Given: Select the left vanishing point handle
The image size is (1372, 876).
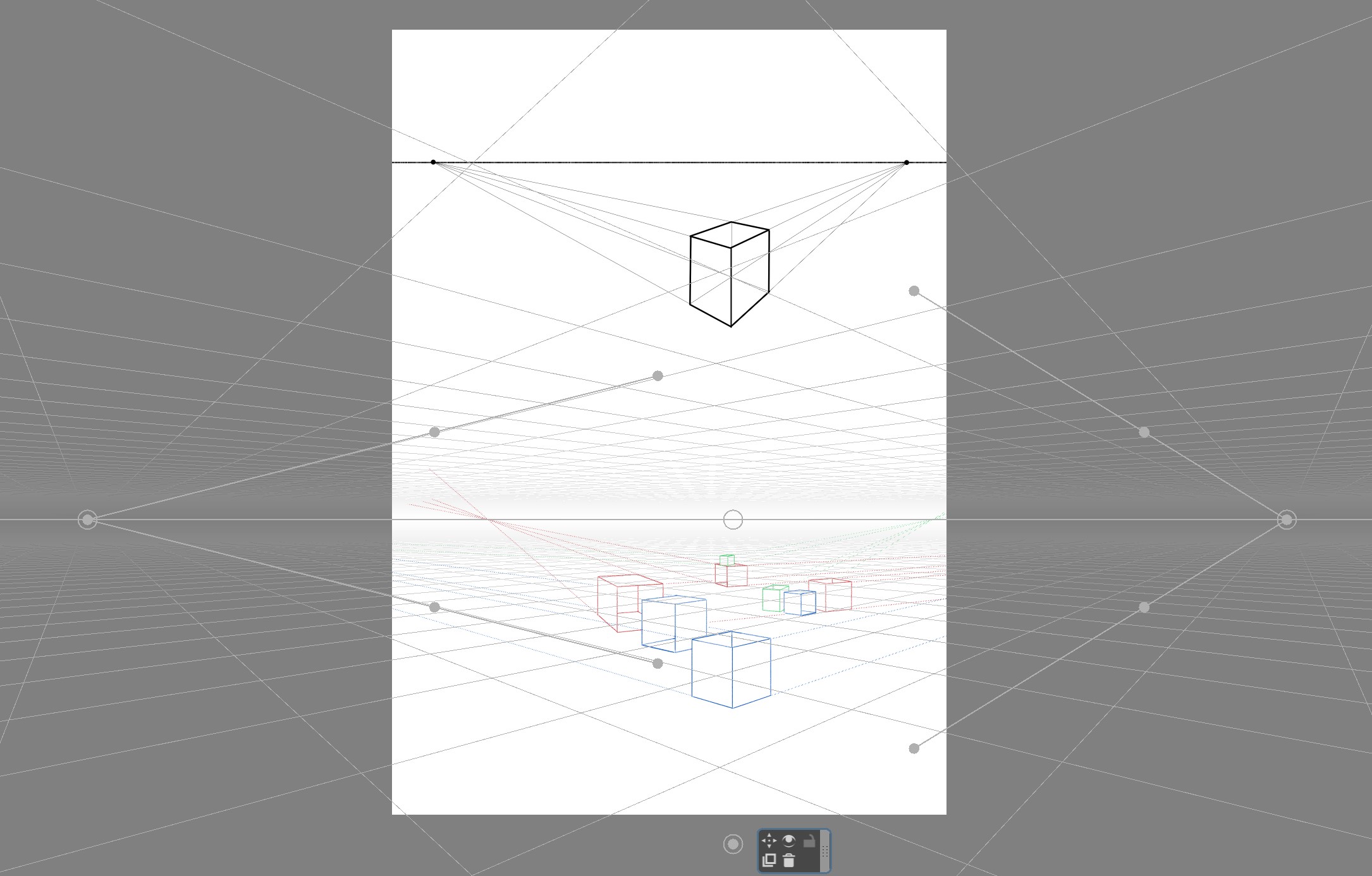Looking at the screenshot, I should click(x=87, y=520).
